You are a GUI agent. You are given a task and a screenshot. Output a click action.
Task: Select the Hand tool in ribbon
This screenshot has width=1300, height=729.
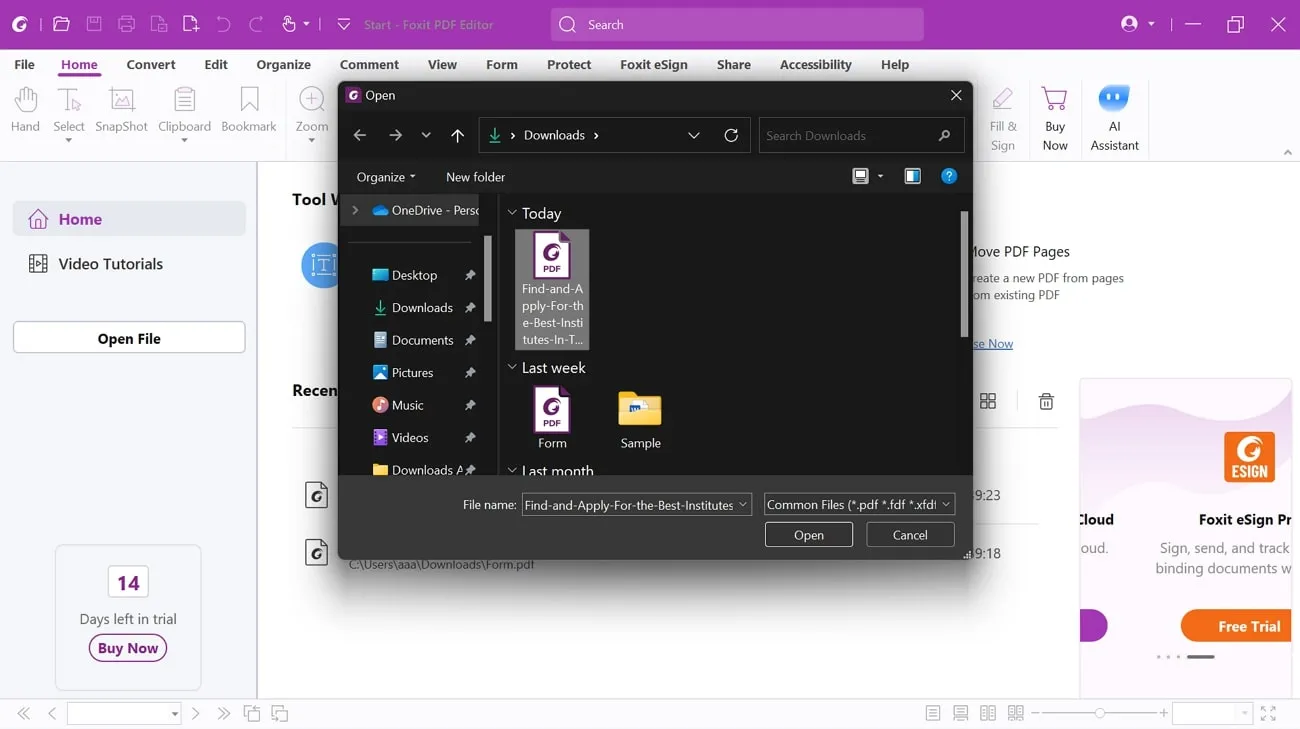coord(25,110)
